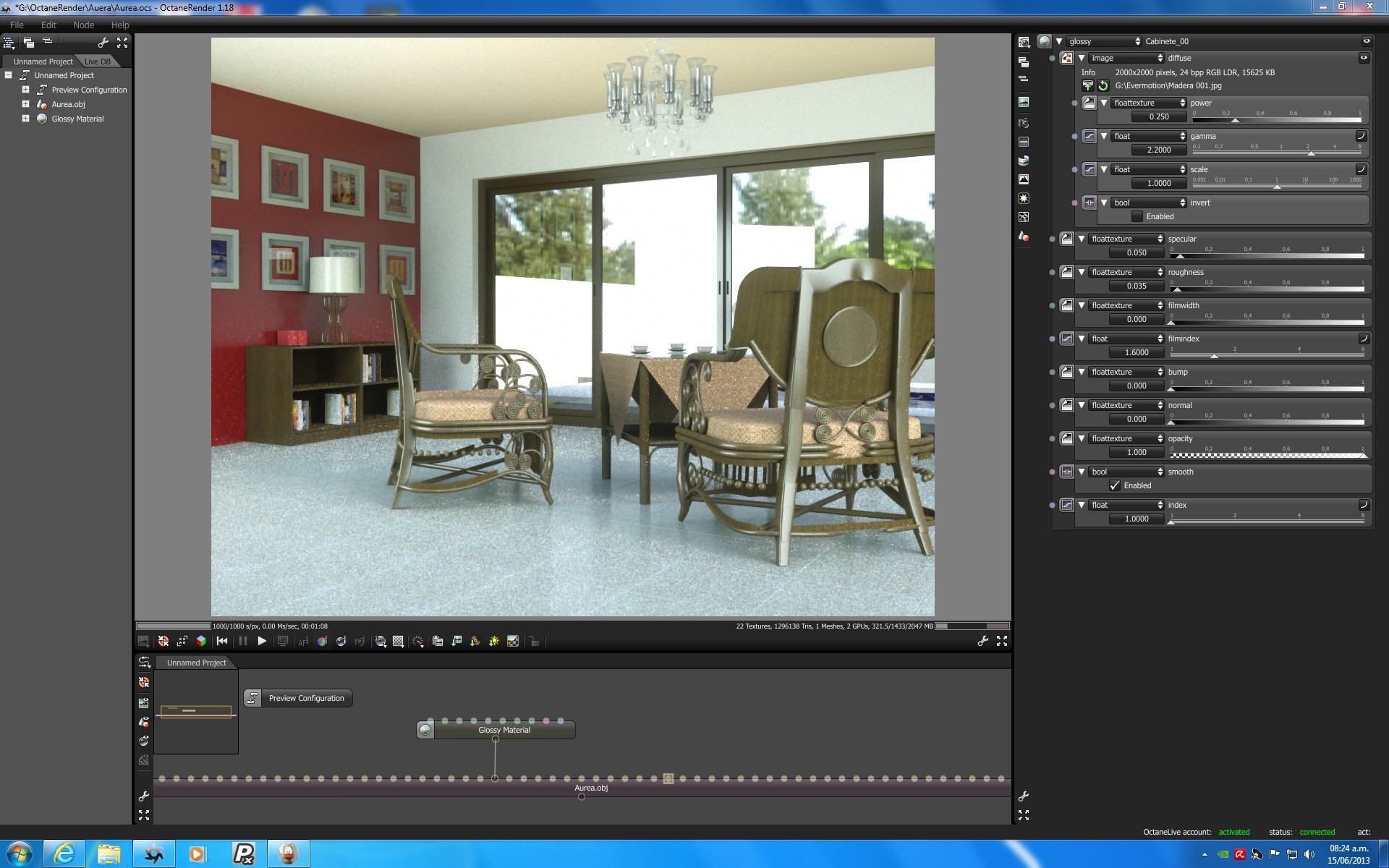The height and width of the screenshot is (868, 1389).
Task: Expand the Aurea.obj tree node
Action: pos(25,104)
